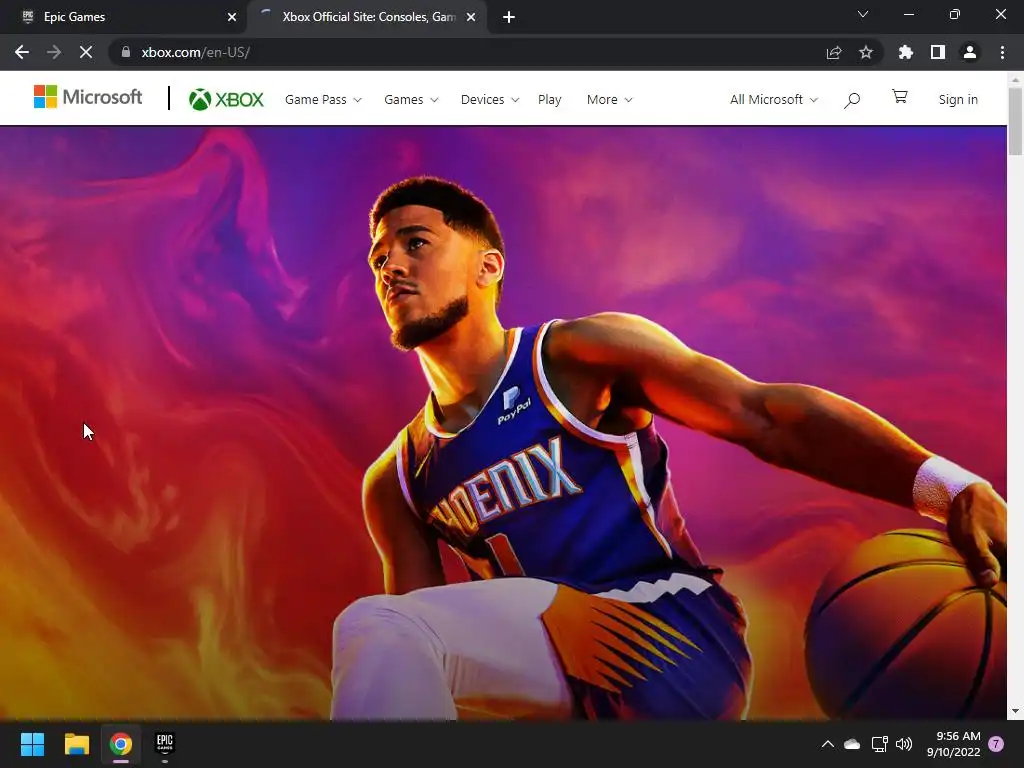Viewport: 1024px width, 768px height.
Task: Go back to previous page
Action: [22, 52]
